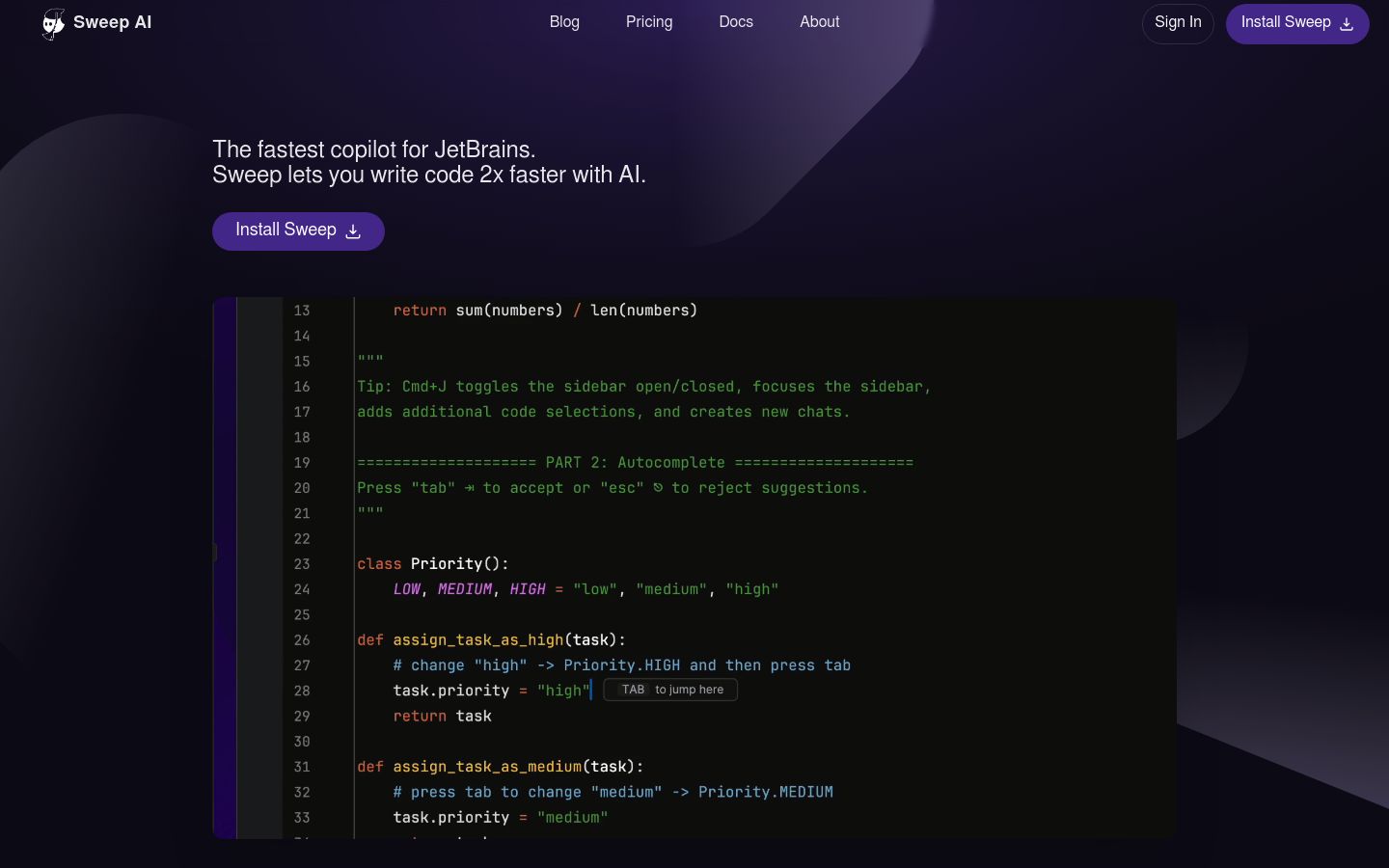The image size is (1389, 868).
Task: Click the download arrow icon in the hero Install Sweep button
Action: 353,231
